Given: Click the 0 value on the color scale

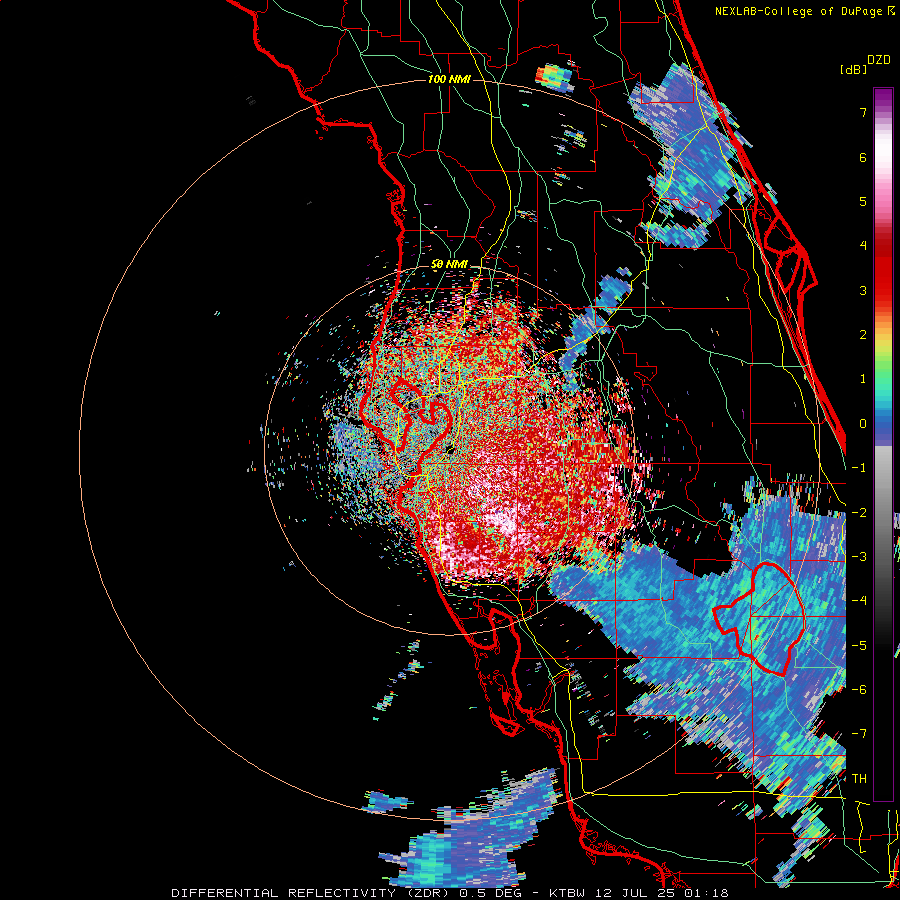Looking at the screenshot, I should (x=863, y=424).
